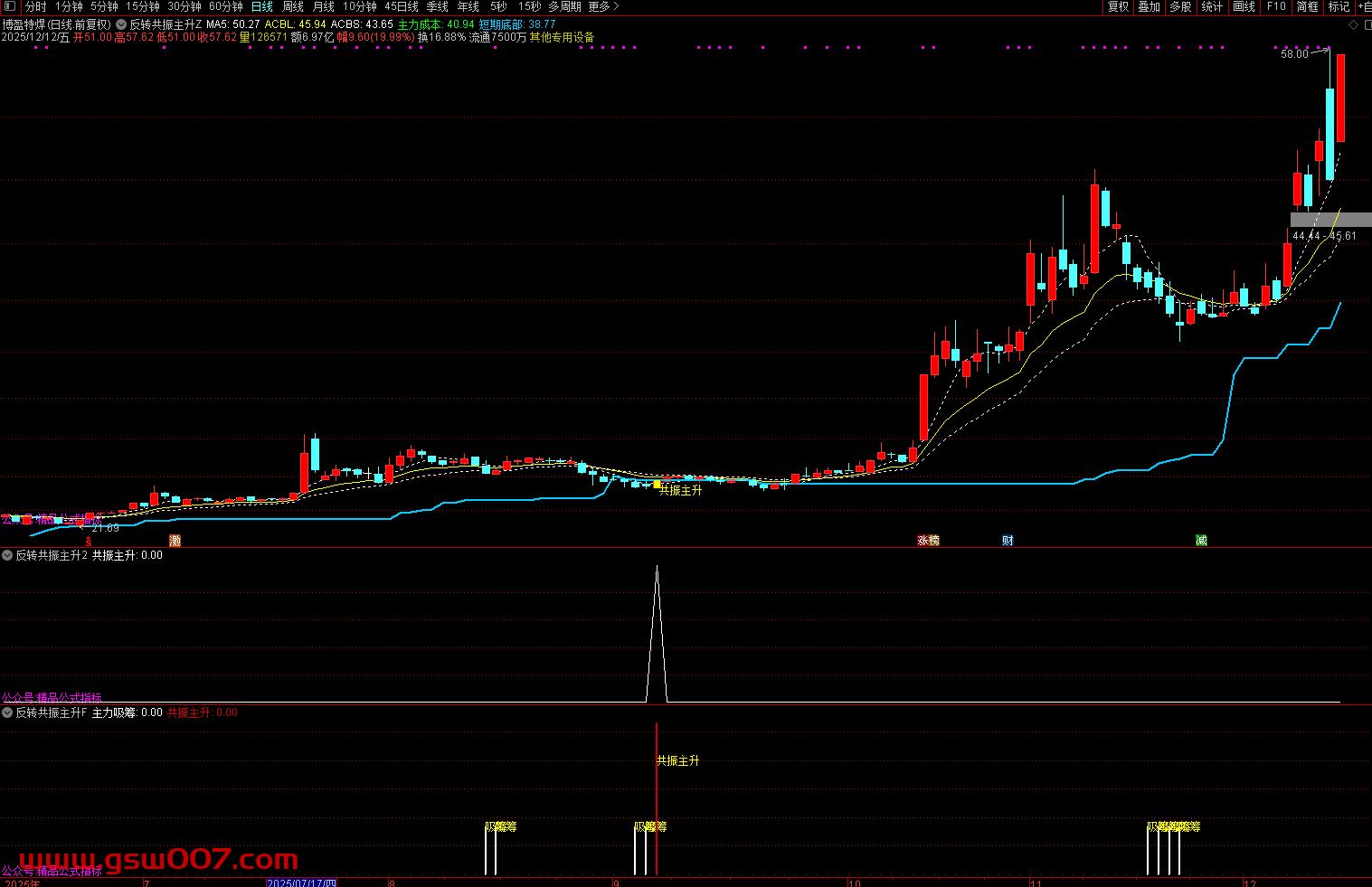Image resolution: width=1372 pixels, height=887 pixels.
Task: Click the 减 shareholder reduction marker icon
Action: 1201,541
